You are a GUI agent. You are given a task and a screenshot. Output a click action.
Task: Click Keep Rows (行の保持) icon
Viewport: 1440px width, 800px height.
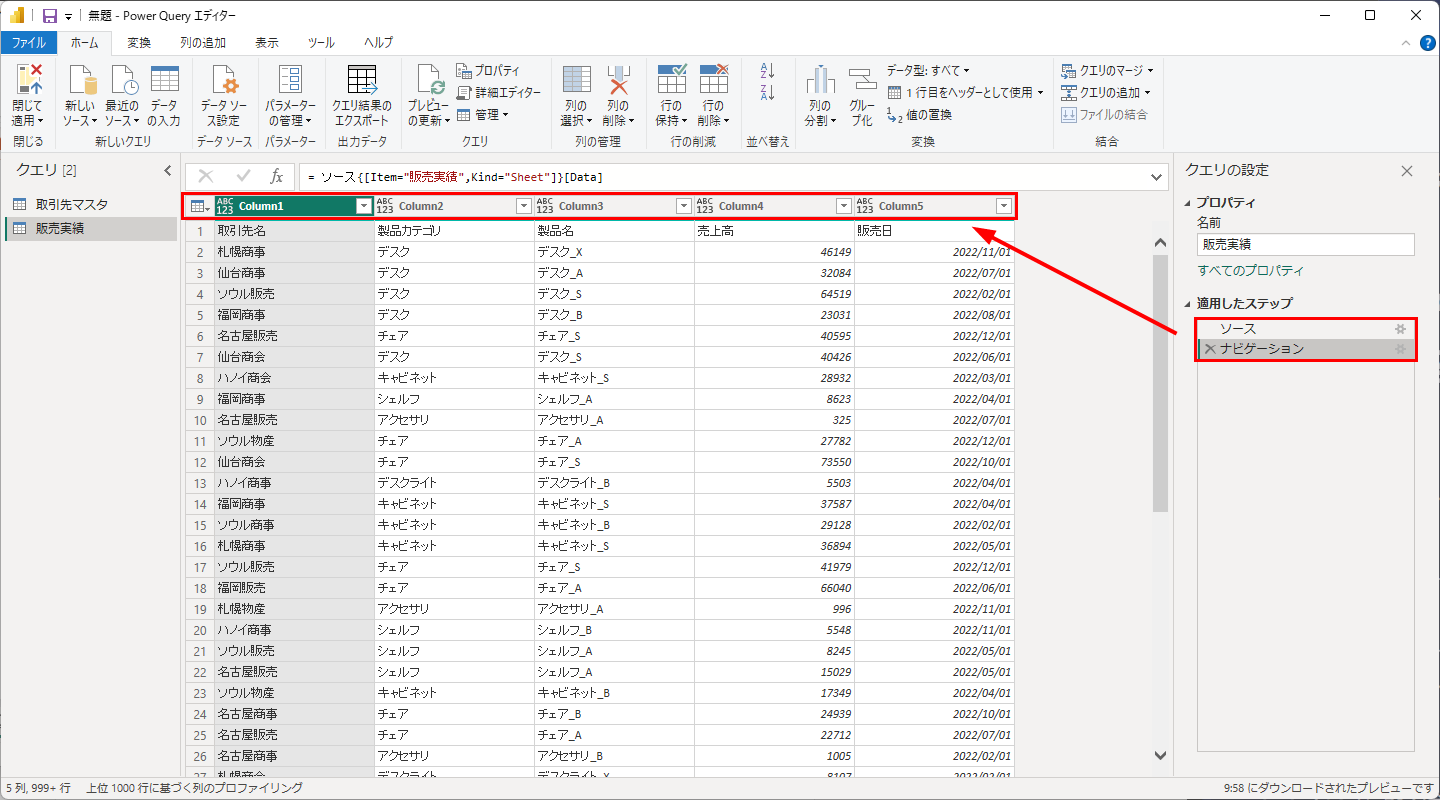[671, 80]
